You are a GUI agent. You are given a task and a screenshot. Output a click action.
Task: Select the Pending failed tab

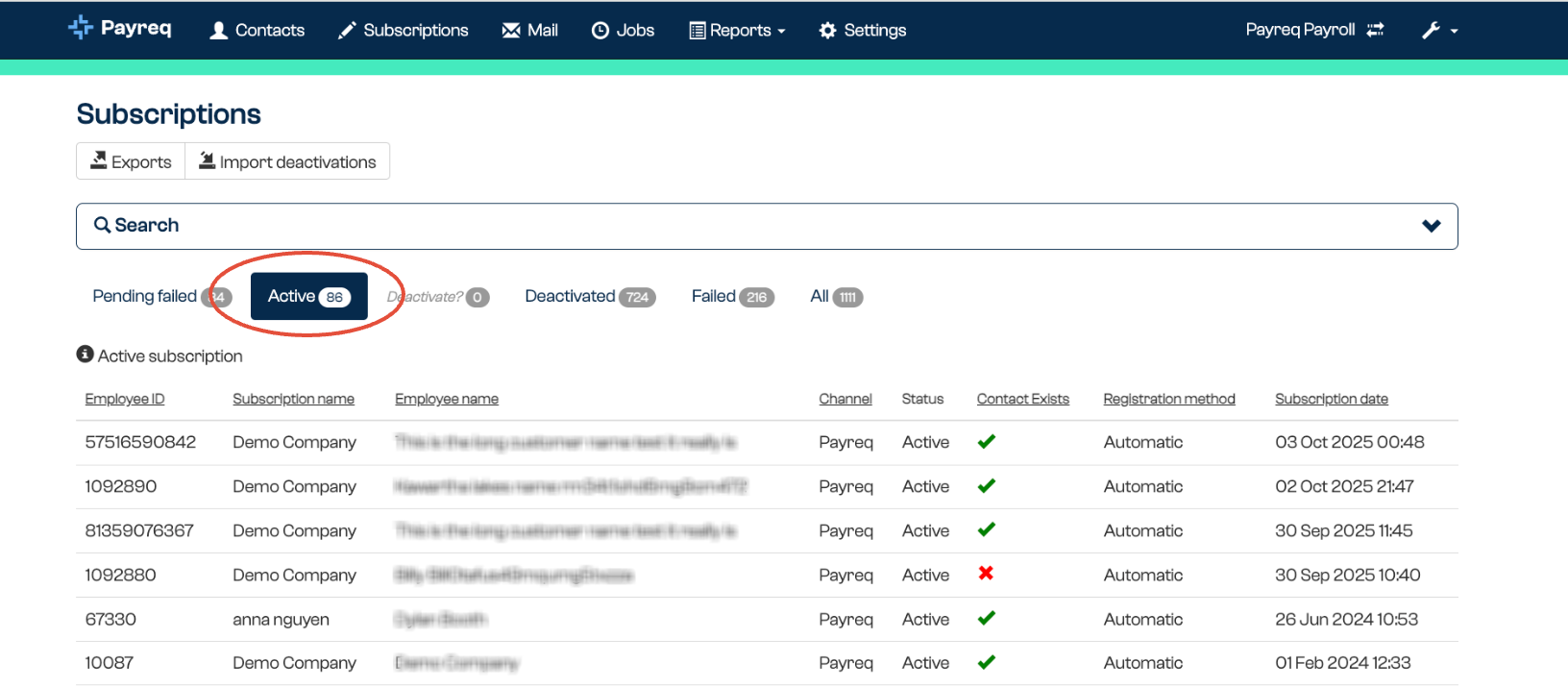(161, 297)
